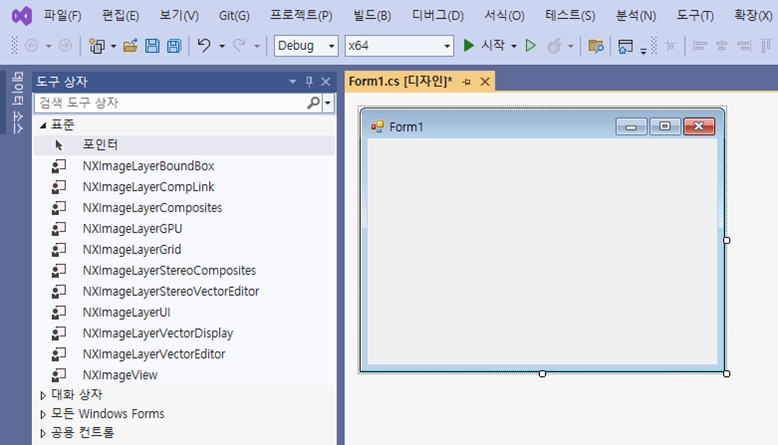Navigate forward with the forward arrow
Image resolution: width=778 pixels, height=445 pixels.
coord(65,46)
